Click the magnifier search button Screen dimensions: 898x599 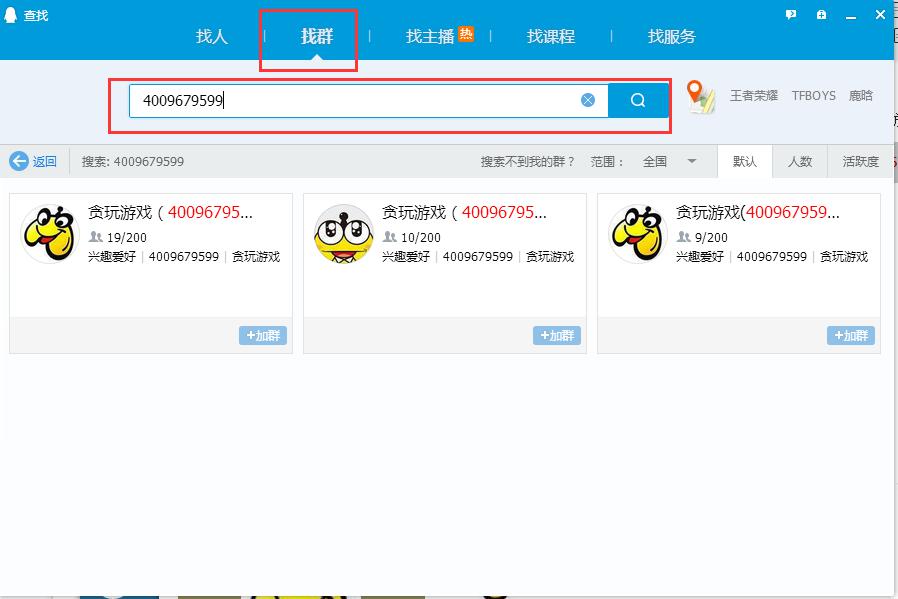tap(638, 100)
